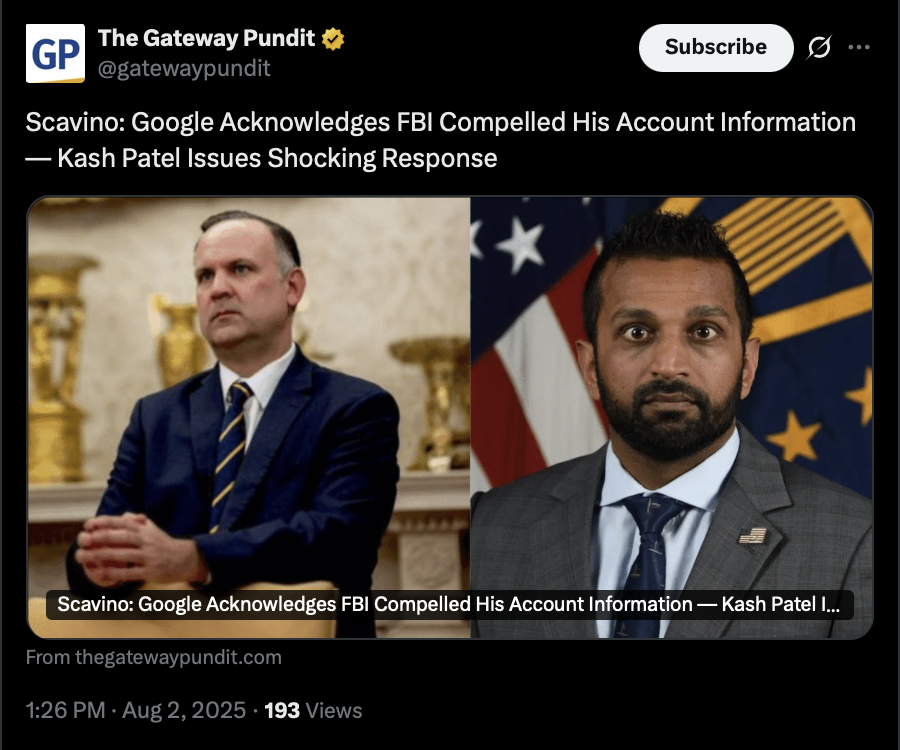Click the @gatewaypundit handle
Viewport: 900px width, 750px height.
coord(184,69)
